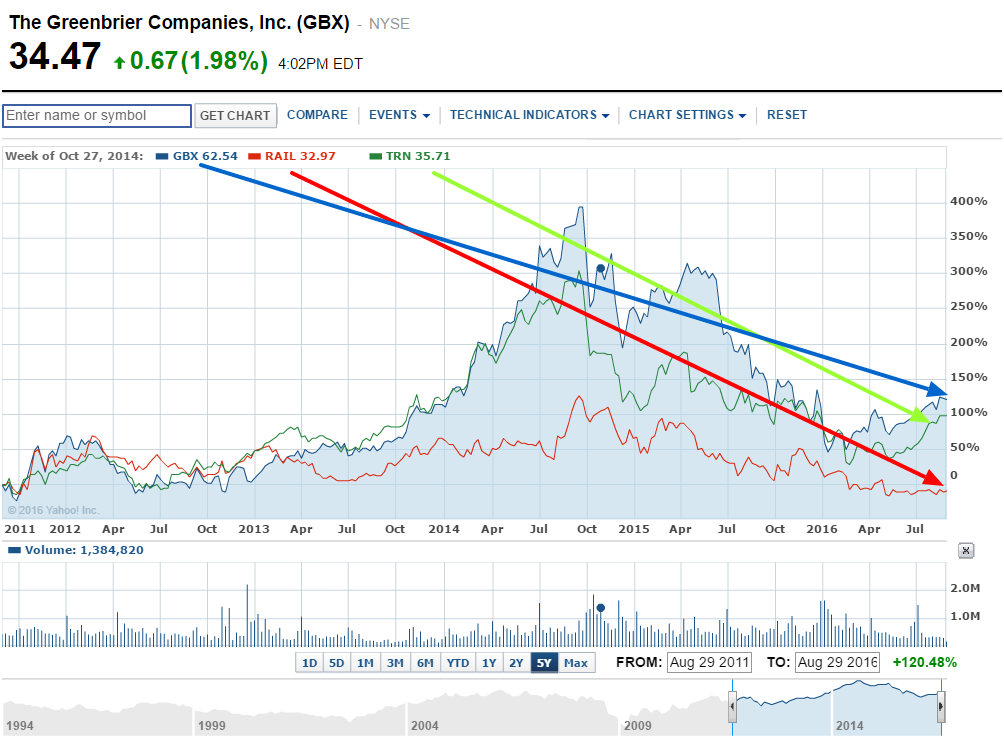Click the 2013 x-axis label
Image resolution: width=1004 pixels, height=737 pixels.
coord(254,529)
